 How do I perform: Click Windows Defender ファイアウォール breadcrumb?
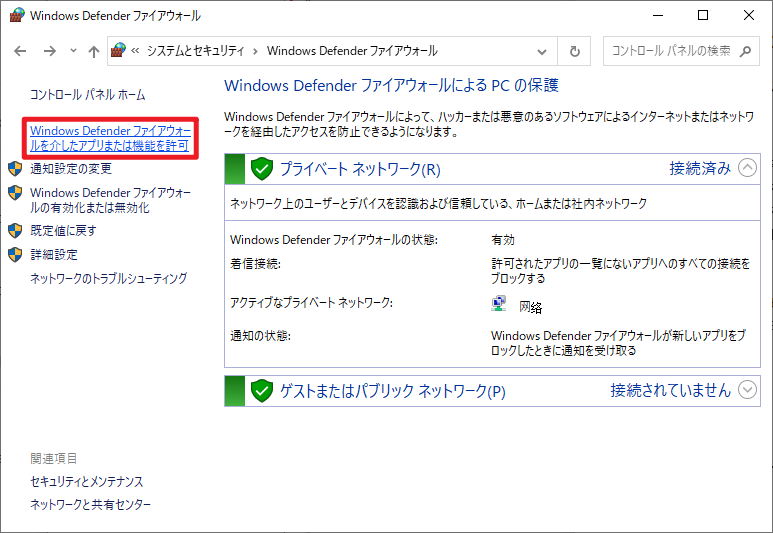point(352,51)
